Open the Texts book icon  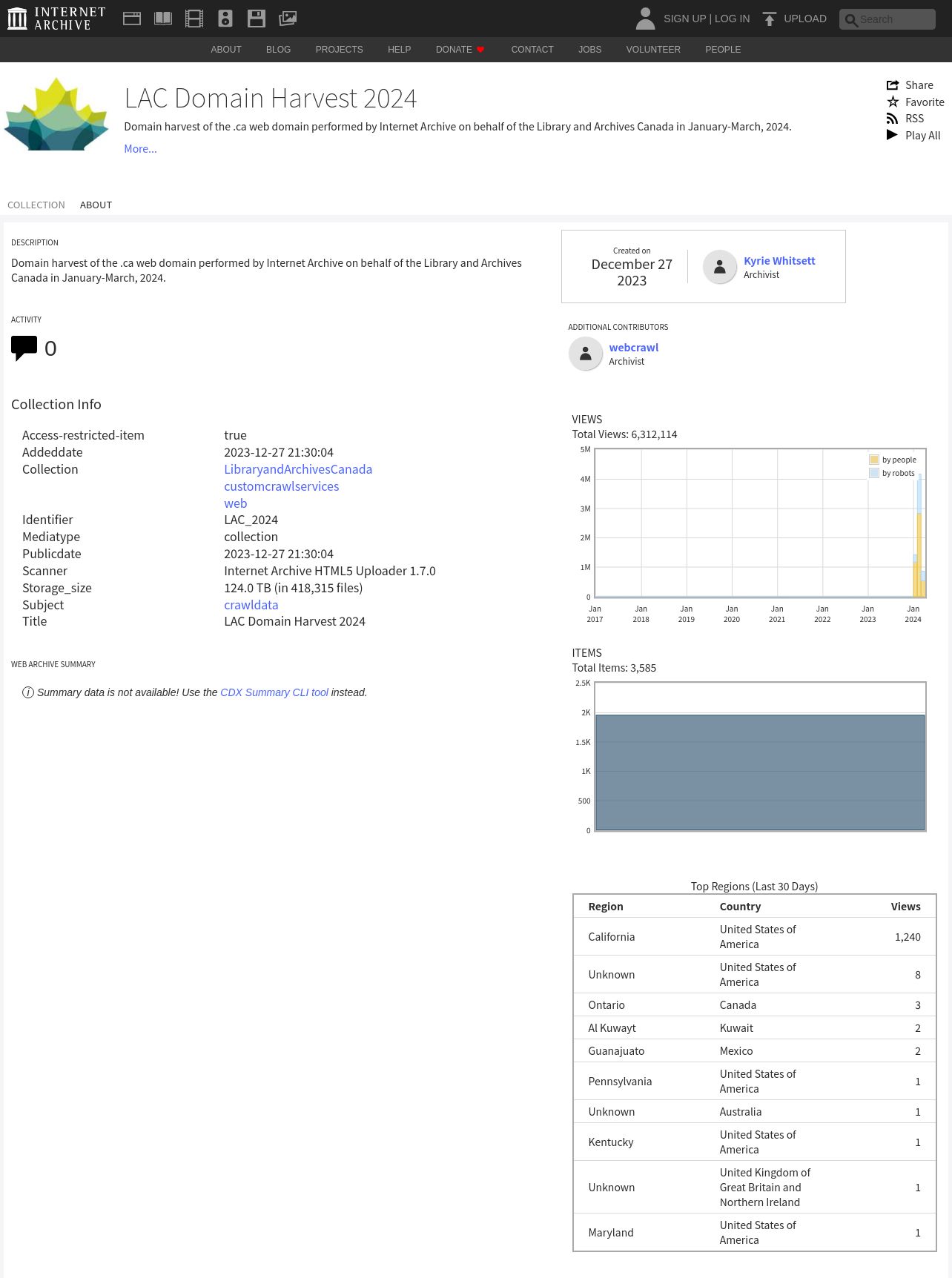163,19
